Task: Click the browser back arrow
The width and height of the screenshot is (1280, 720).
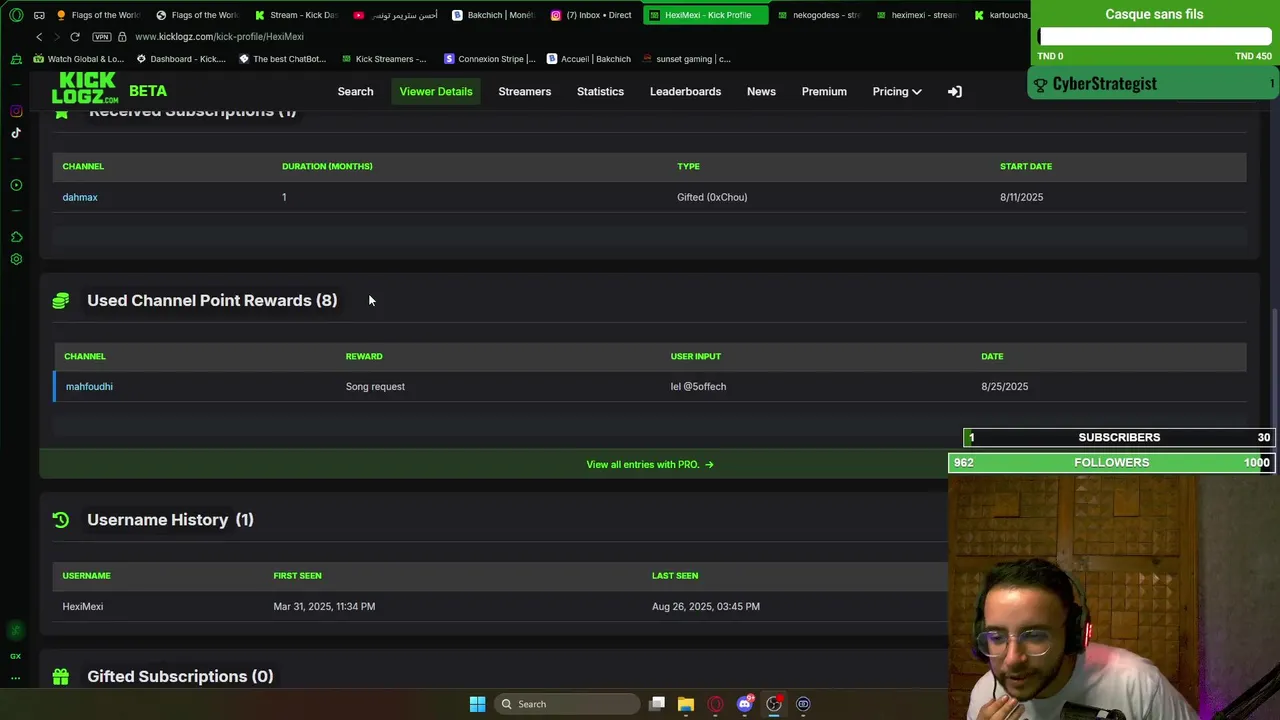Action: [x=39, y=37]
